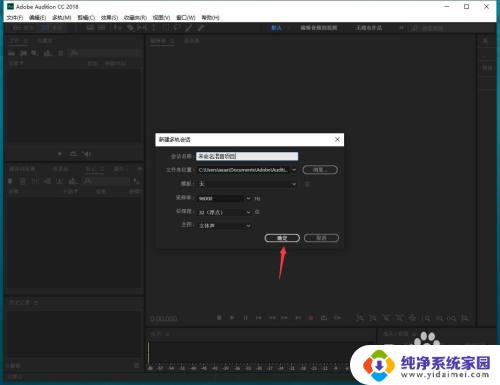Screen dimensions: 500x385
Task: Expand the master channel dropdown showing 立体声
Action: tap(248, 226)
